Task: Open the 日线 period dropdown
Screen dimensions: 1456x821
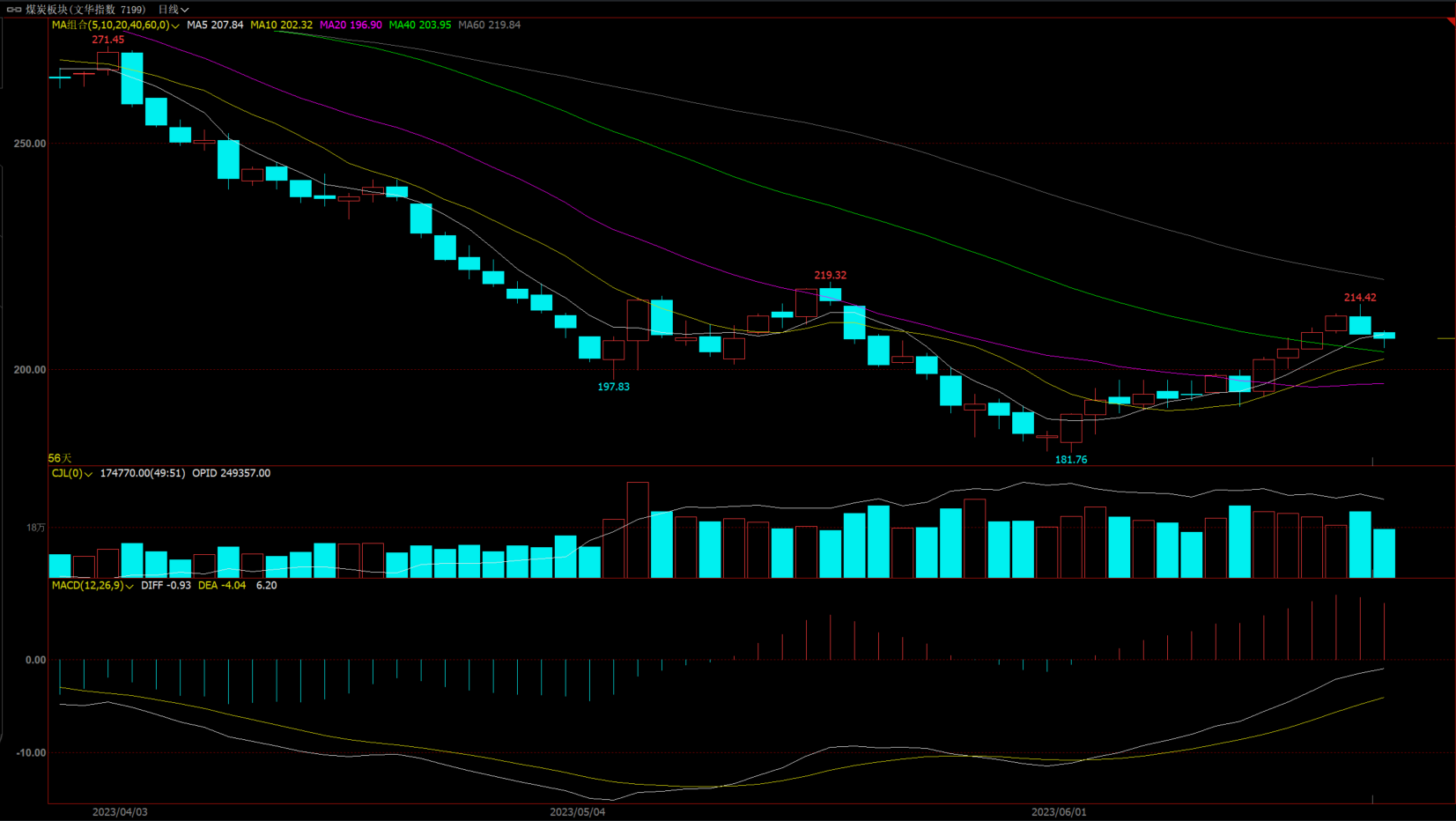Action: point(174,10)
